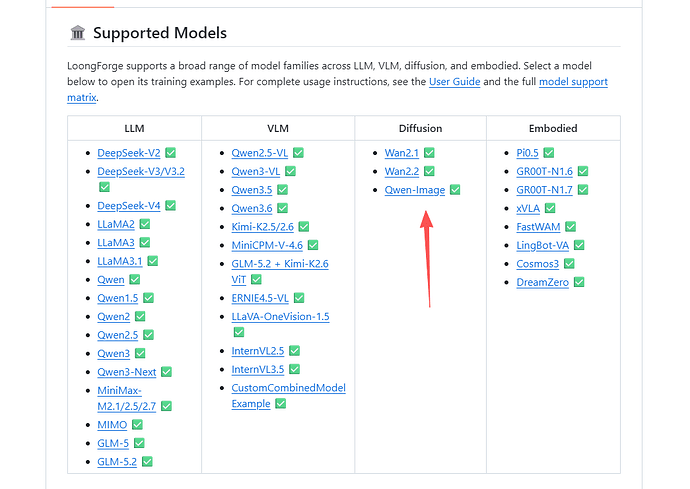Screen dimensions: 690x489
Task: Open the MiniMax-M2.1/2.5/2.7 link
Action: [x=126, y=398]
